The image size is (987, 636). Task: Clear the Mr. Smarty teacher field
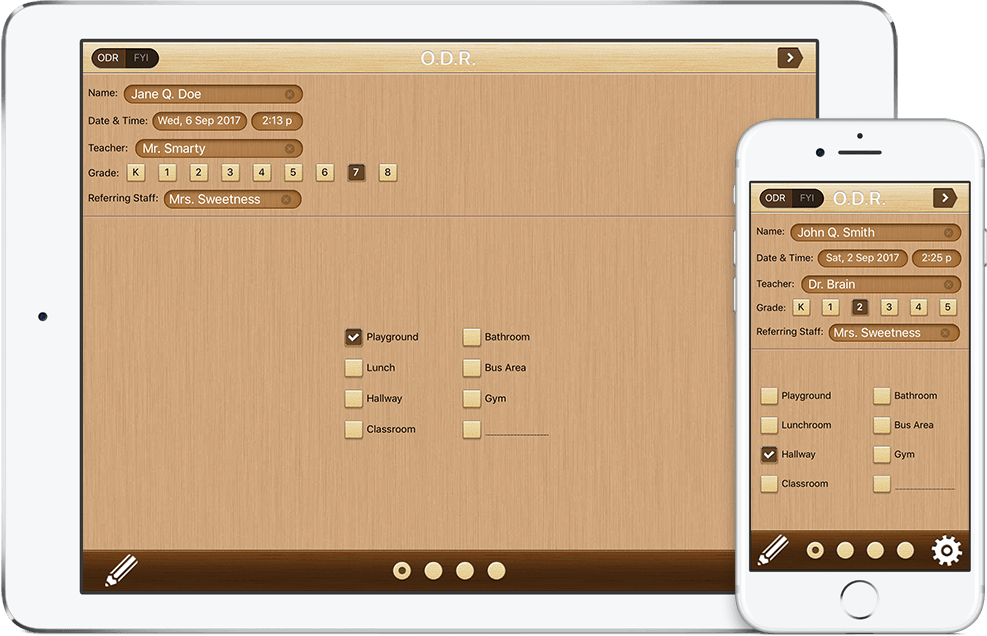290,149
